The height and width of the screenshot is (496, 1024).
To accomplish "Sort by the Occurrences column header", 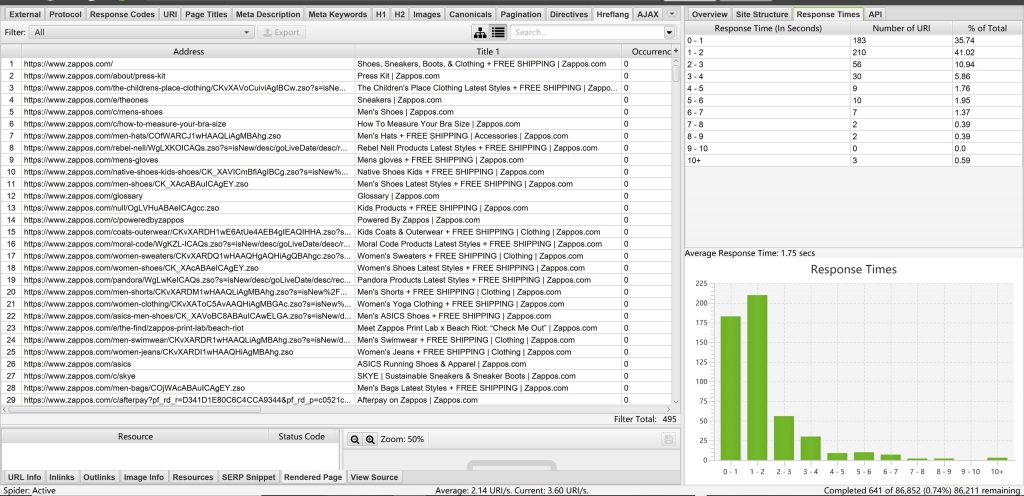I will coord(647,51).
